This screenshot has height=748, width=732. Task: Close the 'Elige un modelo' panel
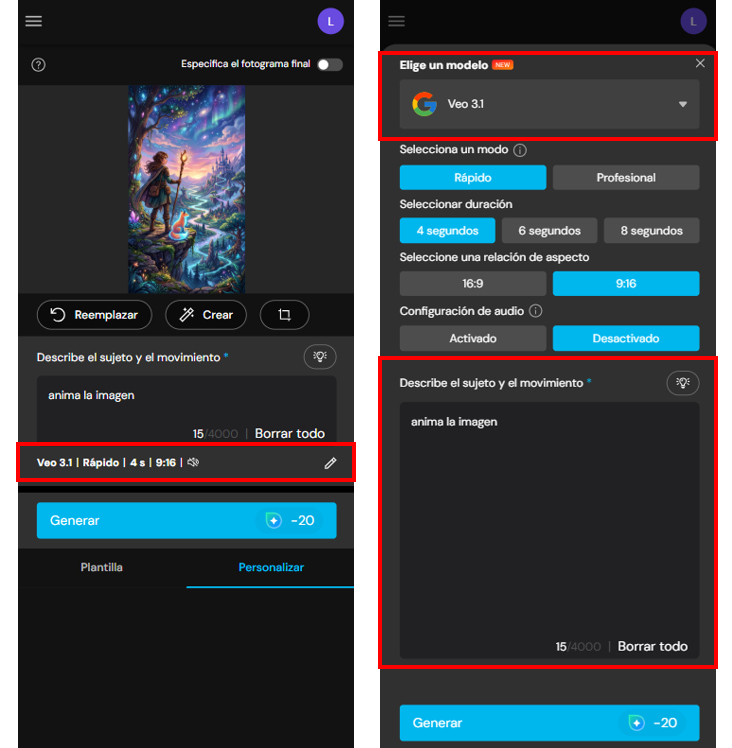(700, 63)
